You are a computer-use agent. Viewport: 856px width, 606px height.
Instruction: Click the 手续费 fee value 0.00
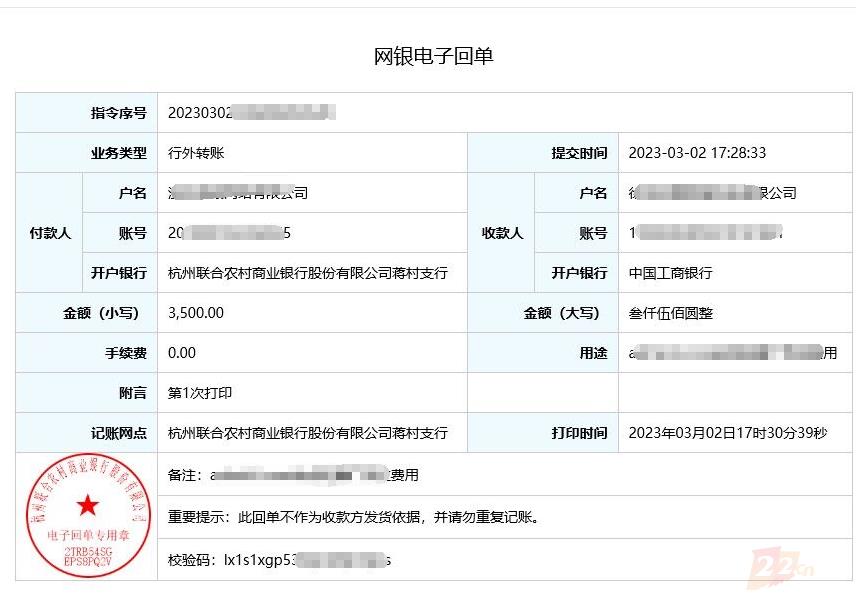click(x=182, y=353)
